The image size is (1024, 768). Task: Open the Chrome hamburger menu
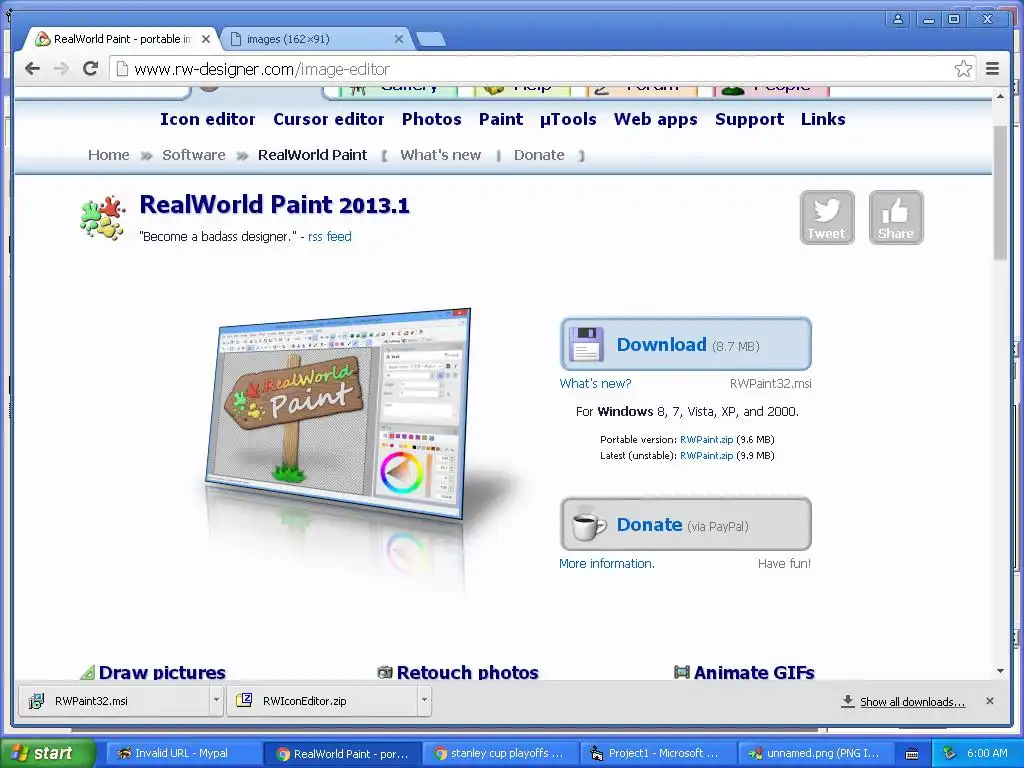[993, 69]
